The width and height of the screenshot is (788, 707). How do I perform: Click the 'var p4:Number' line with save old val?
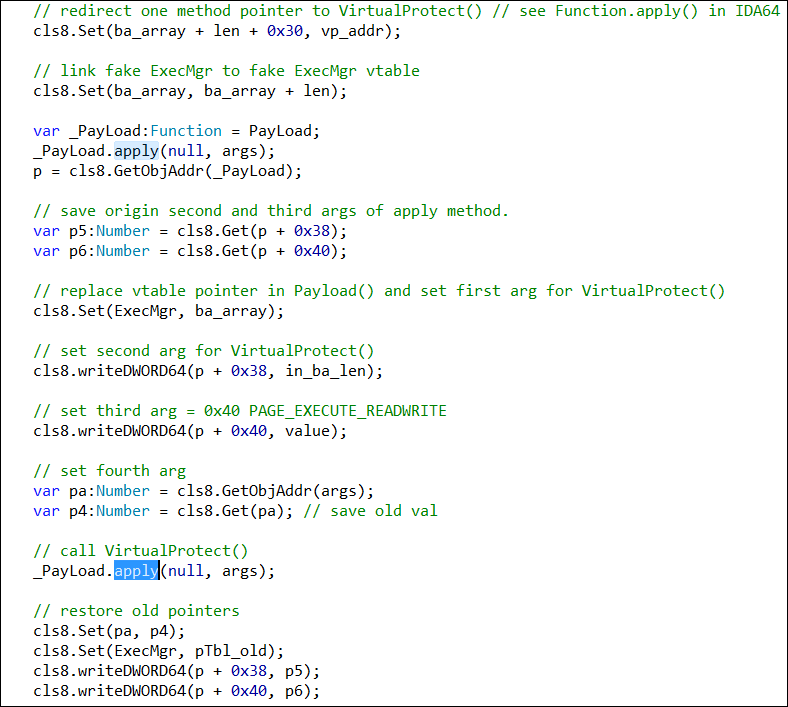click(235, 511)
